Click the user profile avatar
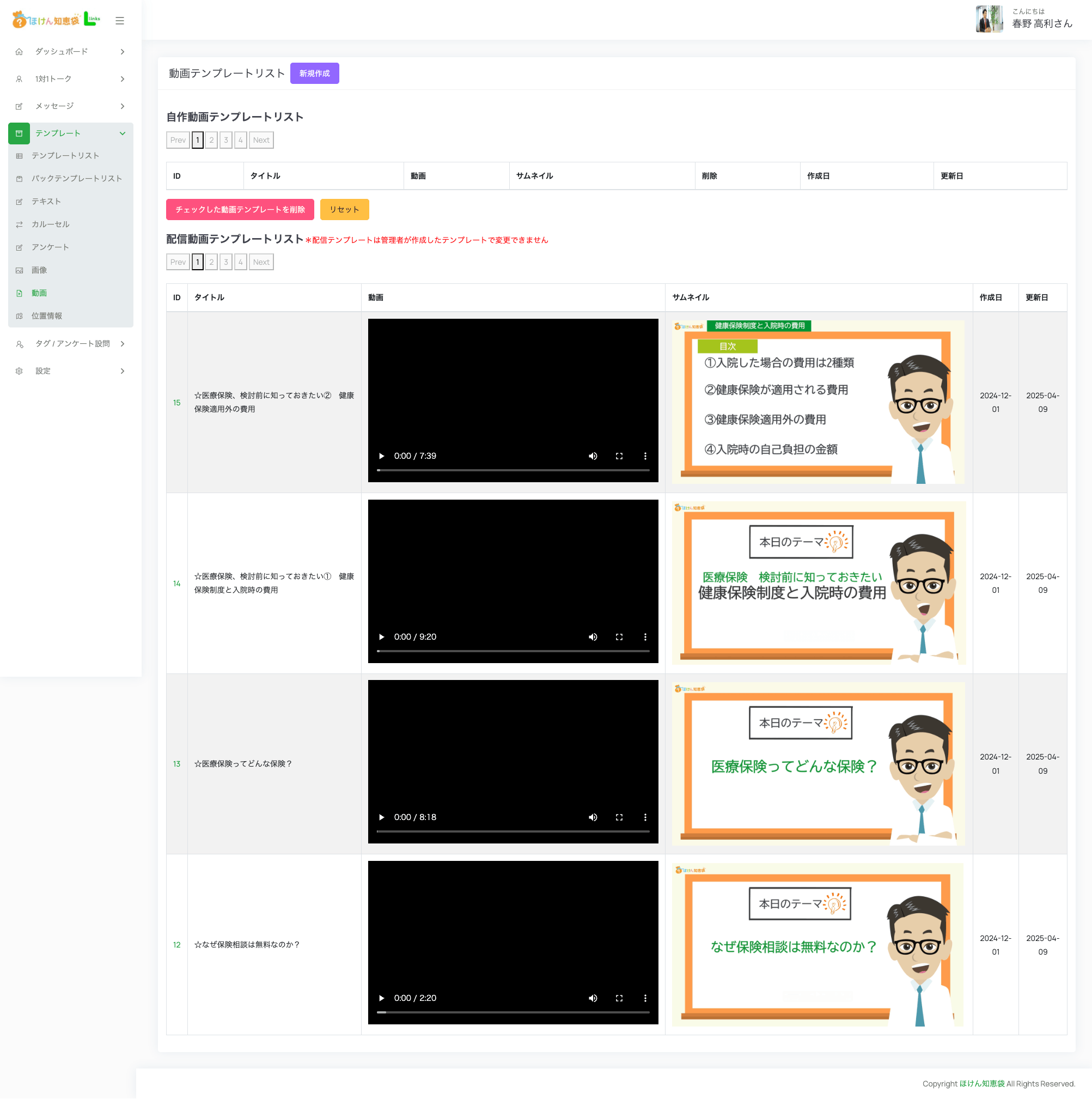 [x=989, y=19]
